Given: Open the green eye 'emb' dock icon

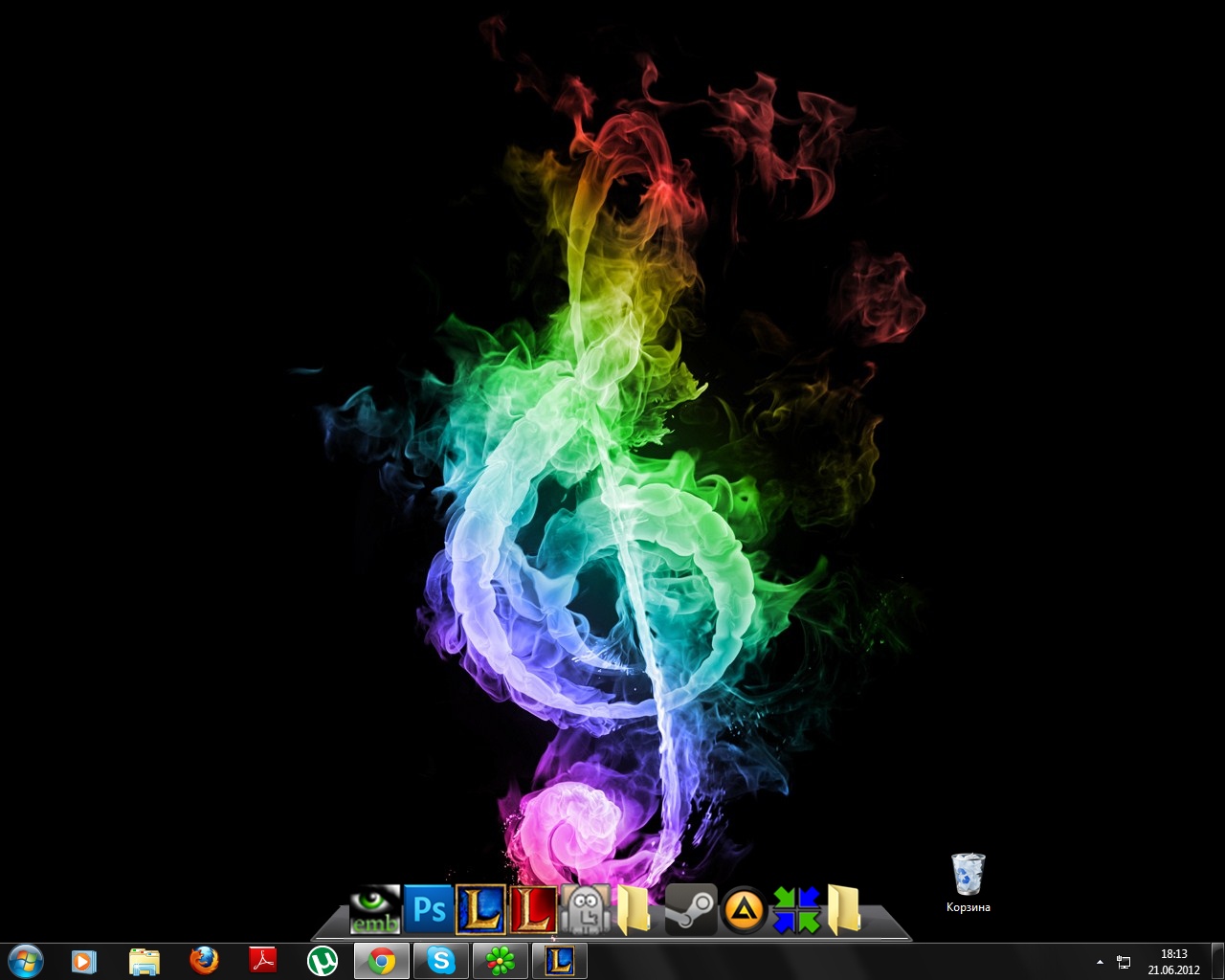Looking at the screenshot, I should pyautogui.click(x=374, y=909).
